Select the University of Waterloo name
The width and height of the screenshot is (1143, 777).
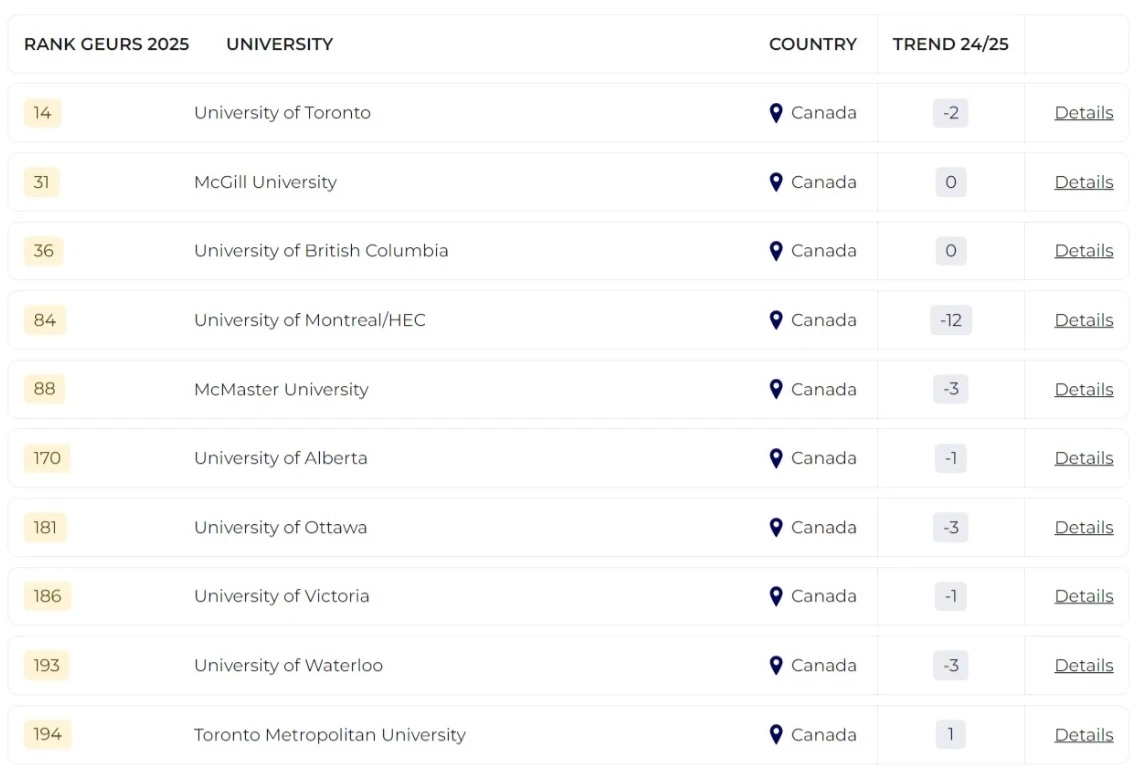point(288,665)
